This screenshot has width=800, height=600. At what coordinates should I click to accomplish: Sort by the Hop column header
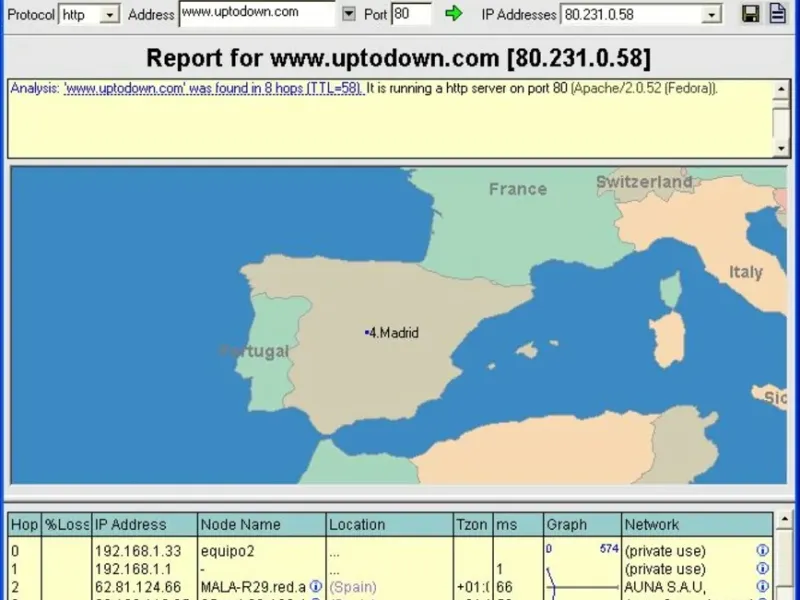pos(24,524)
